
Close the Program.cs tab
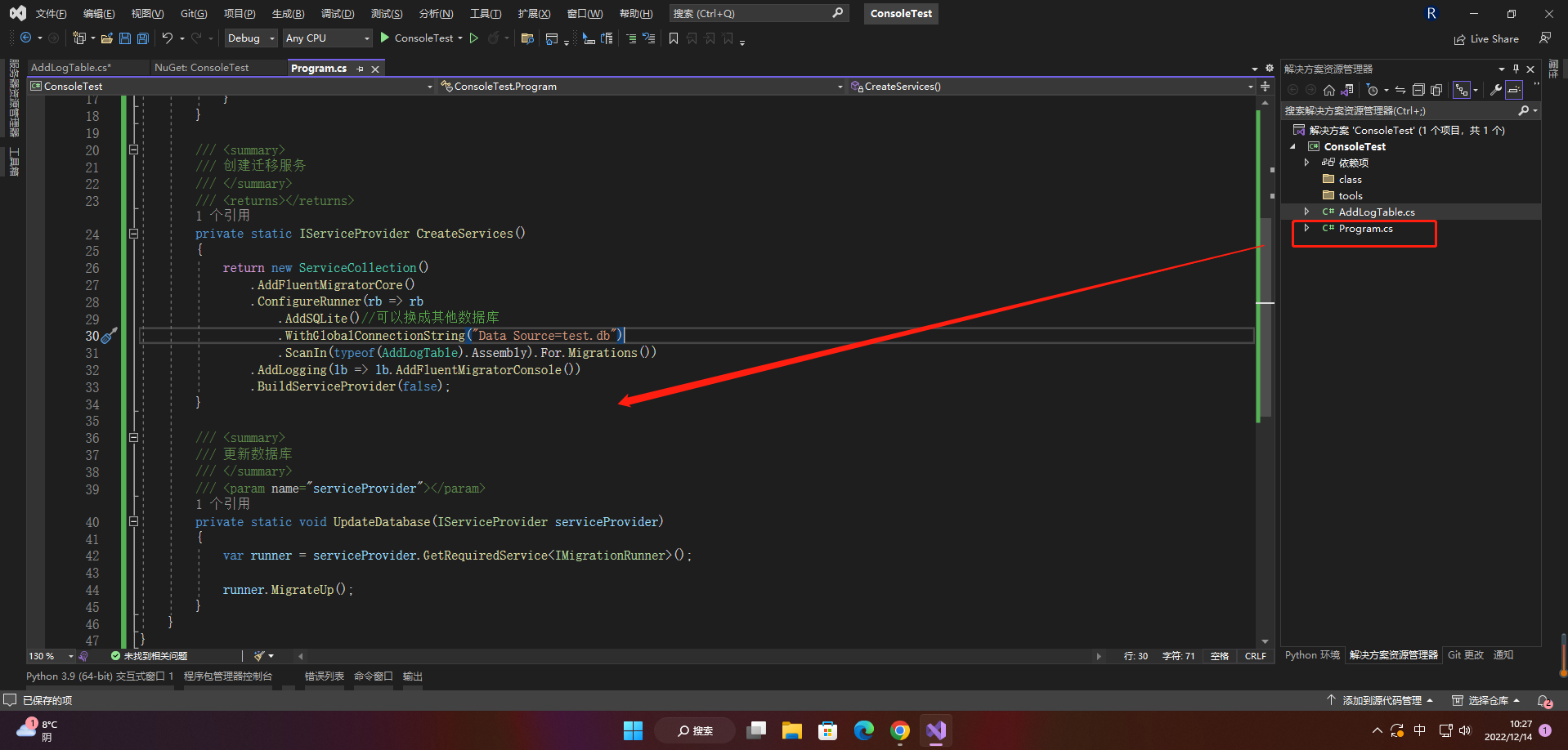375,69
